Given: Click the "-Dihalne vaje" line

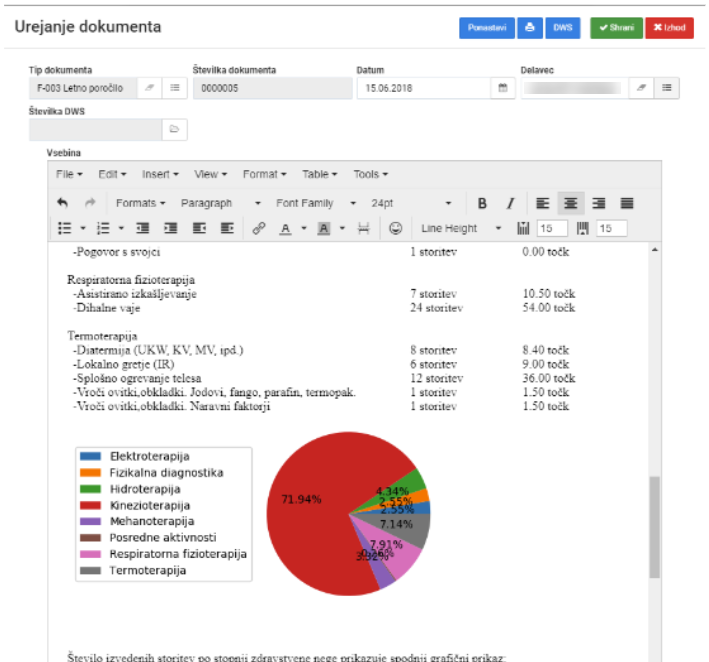Looking at the screenshot, I should pos(107,308).
